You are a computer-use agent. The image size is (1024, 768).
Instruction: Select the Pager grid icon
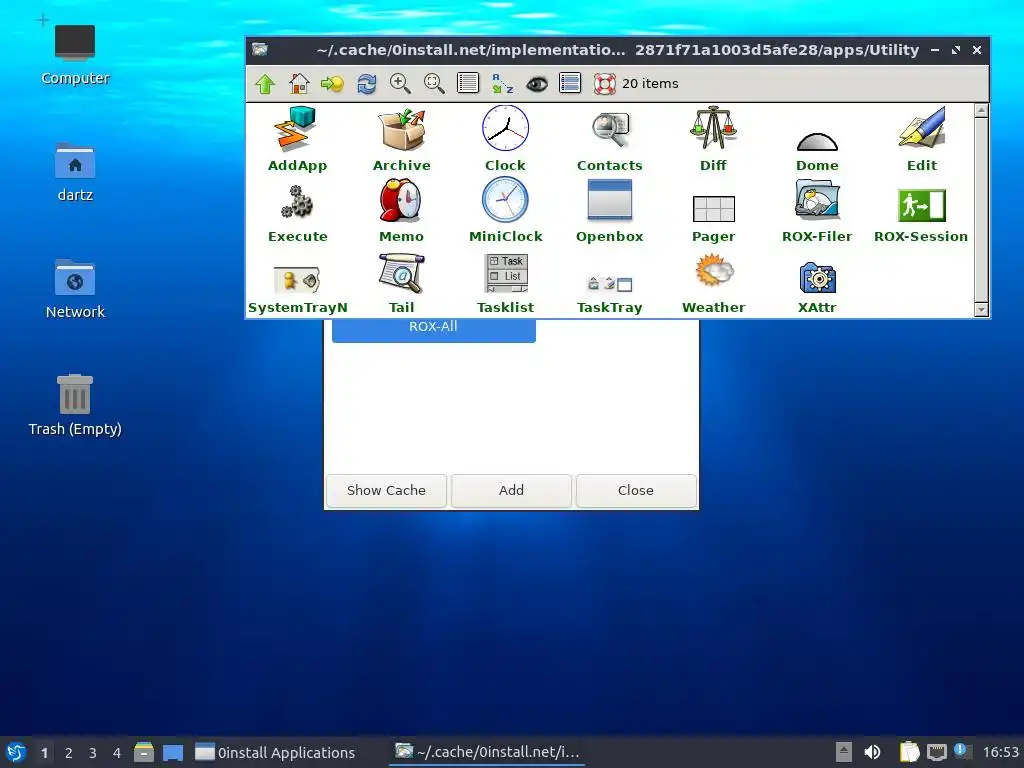pos(713,209)
